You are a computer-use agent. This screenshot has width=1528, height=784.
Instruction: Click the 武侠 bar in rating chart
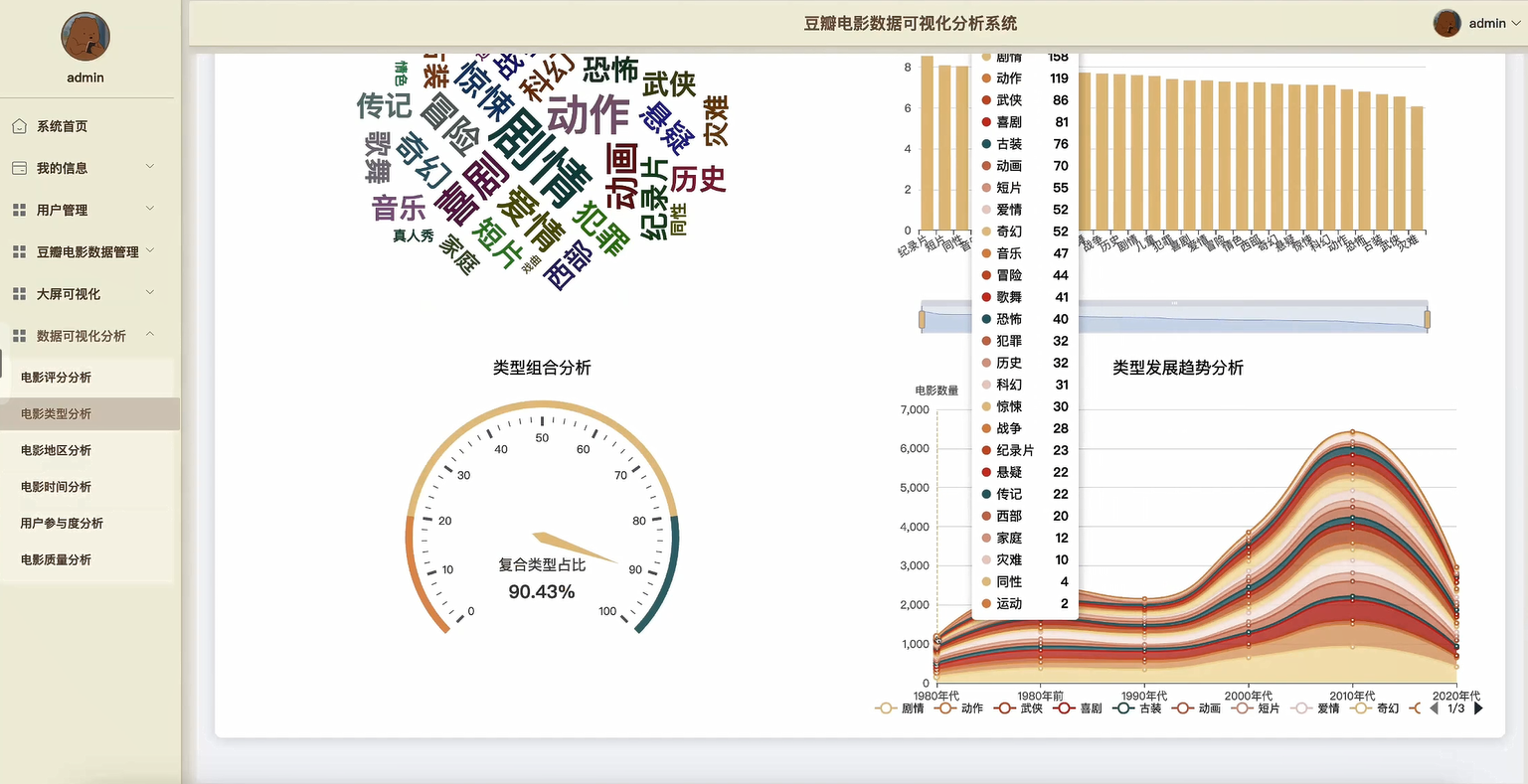(x=1399, y=163)
